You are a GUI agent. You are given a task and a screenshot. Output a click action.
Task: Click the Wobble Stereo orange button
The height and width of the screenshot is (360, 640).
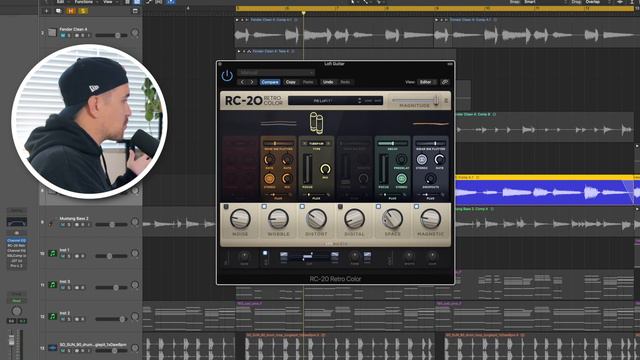269,178
